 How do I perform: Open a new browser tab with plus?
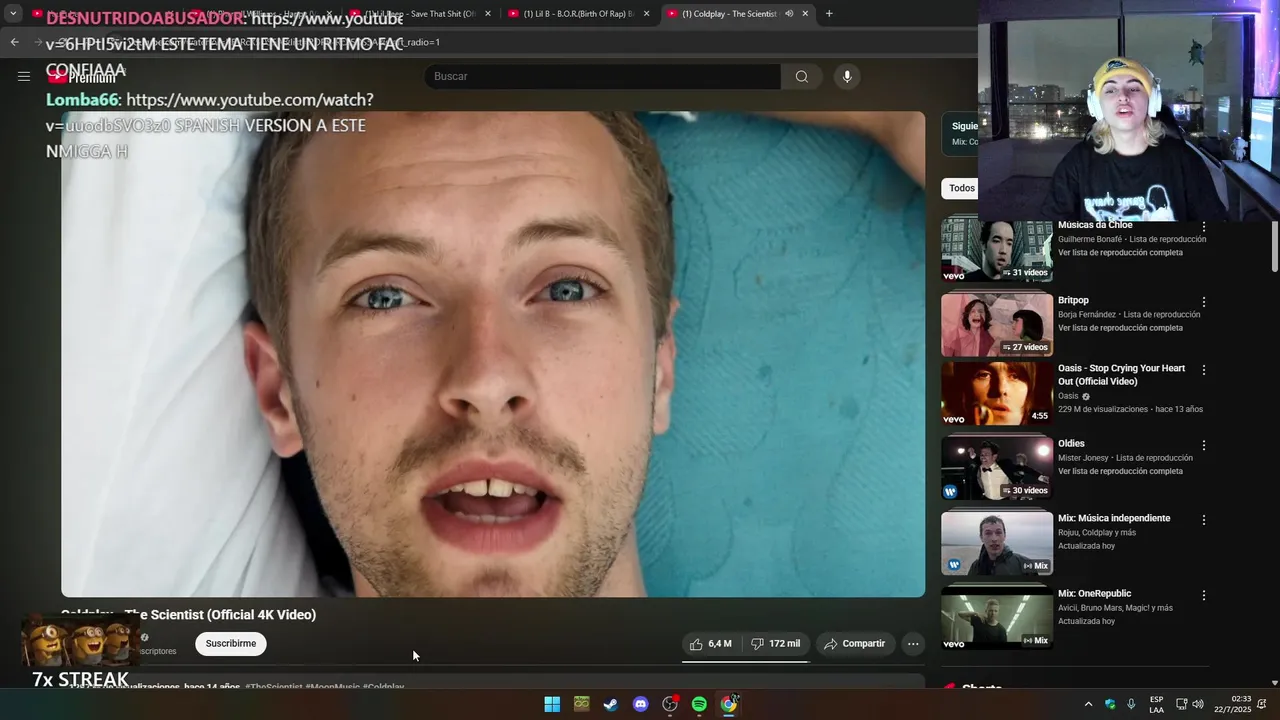pos(829,14)
